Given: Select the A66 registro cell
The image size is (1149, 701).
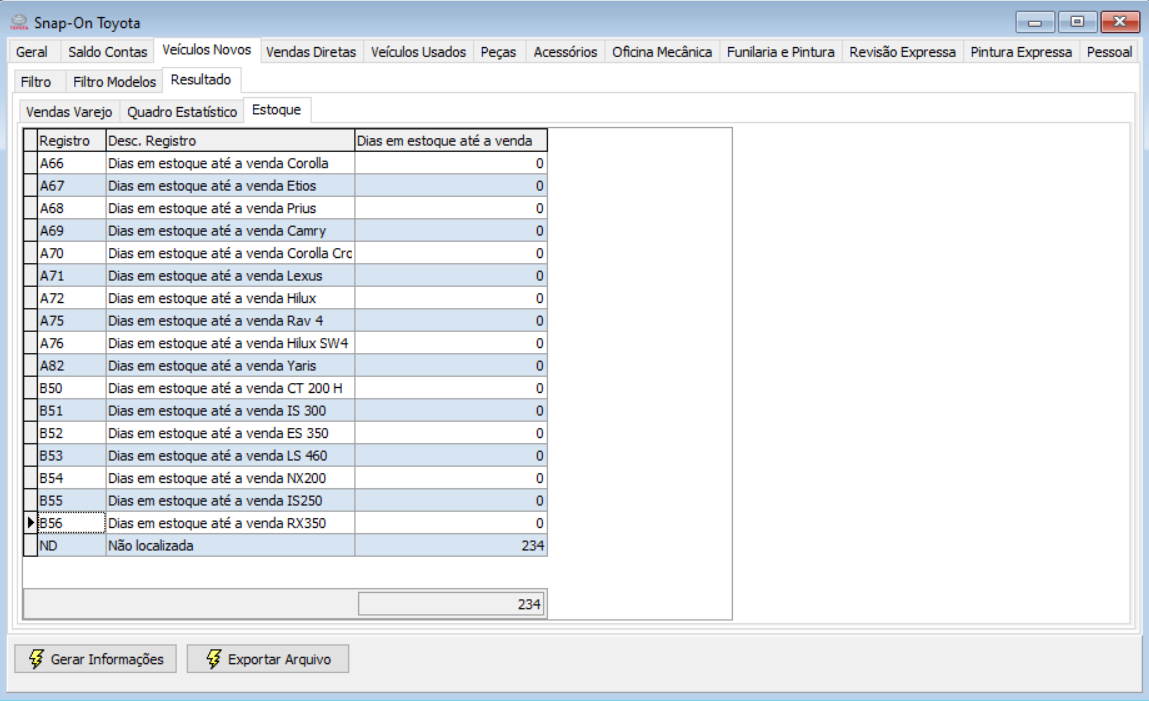Looking at the screenshot, I should pos(71,163).
